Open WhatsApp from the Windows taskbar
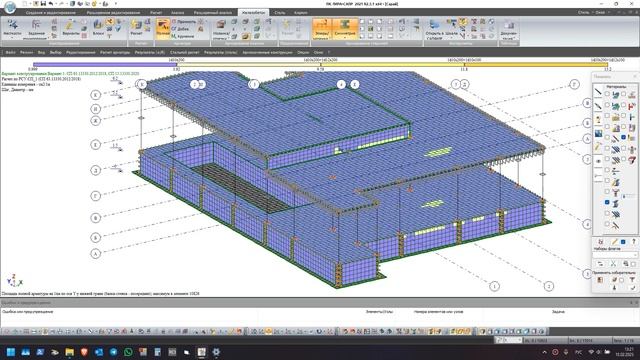The height and width of the screenshot is (360, 640). pyautogui.click(x=128, y=352)
